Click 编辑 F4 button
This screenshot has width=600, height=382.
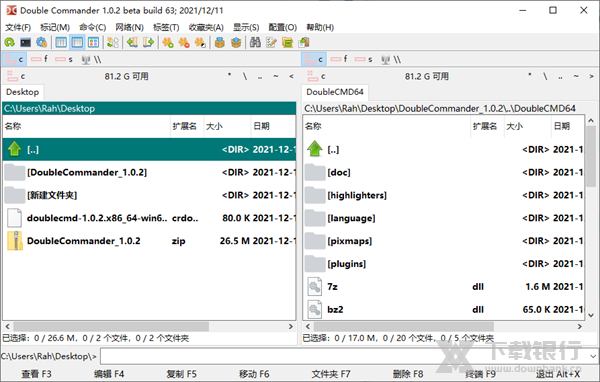[x=109, y=374]
